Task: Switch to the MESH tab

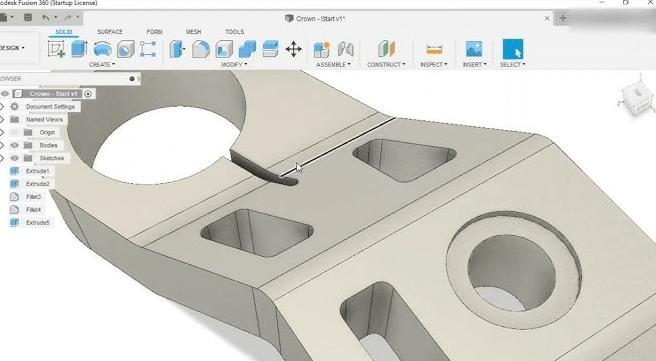Action: tap(193, 32)
